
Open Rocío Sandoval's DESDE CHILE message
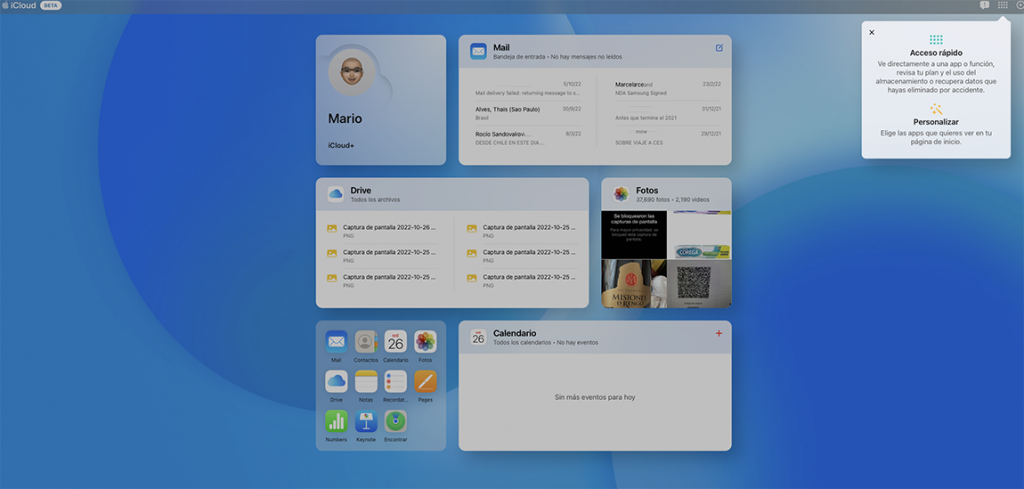pyautogui.click(x=528, y=138)
